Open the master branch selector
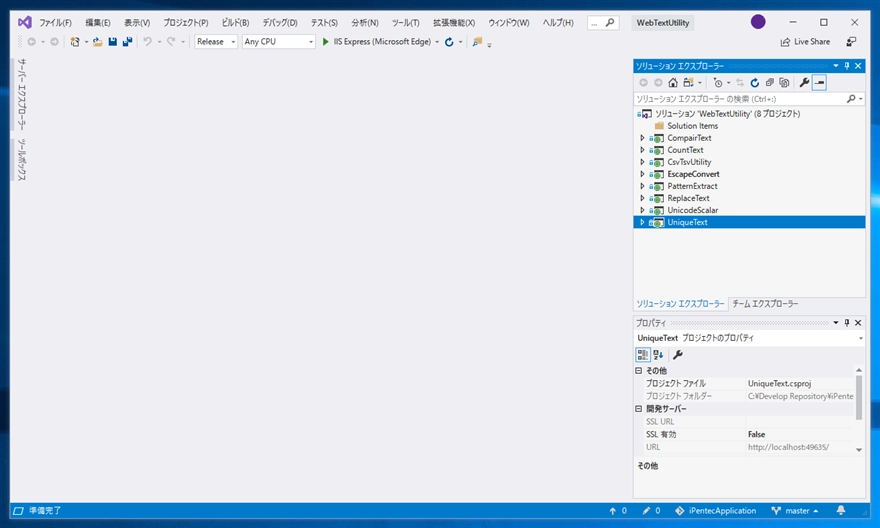Viewport: 880px width, 528px height. pos(795,511)
